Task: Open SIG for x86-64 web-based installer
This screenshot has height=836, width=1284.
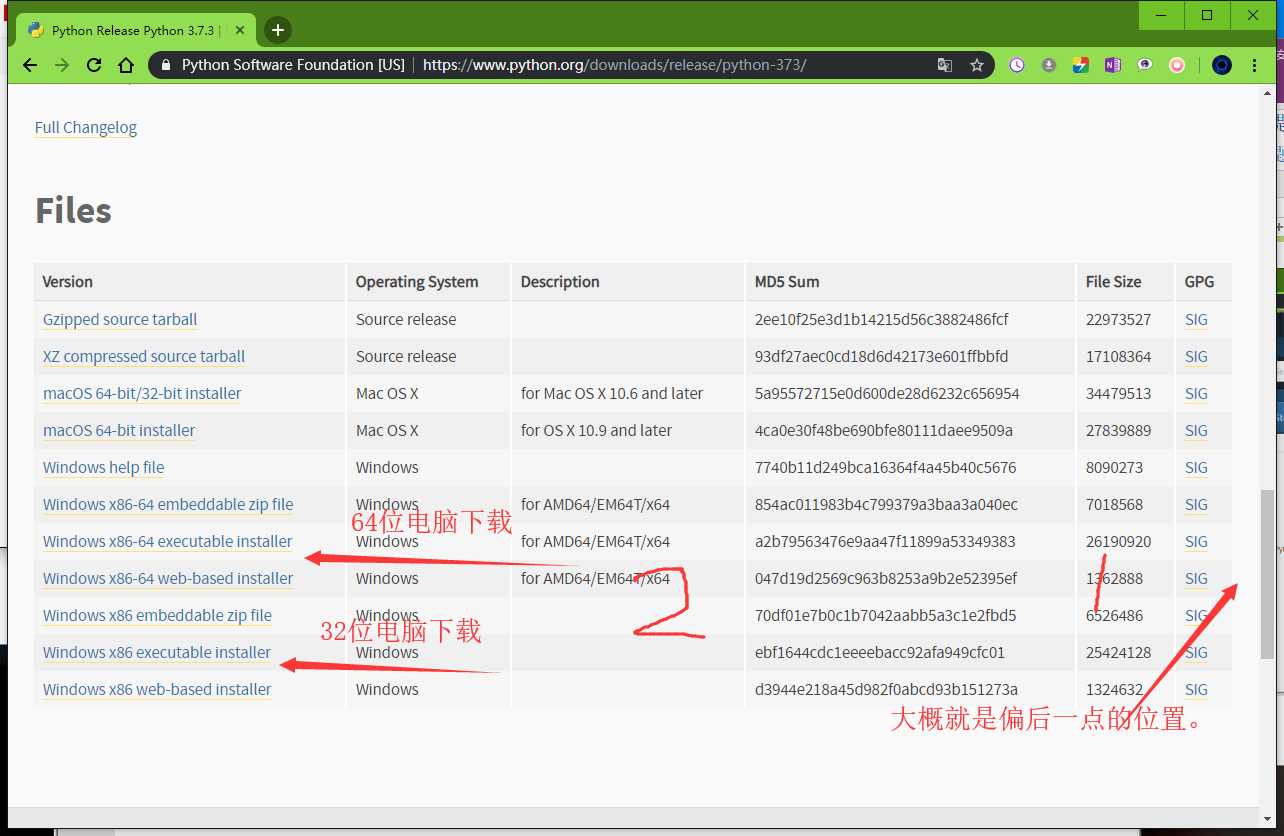Action: 1196,579
